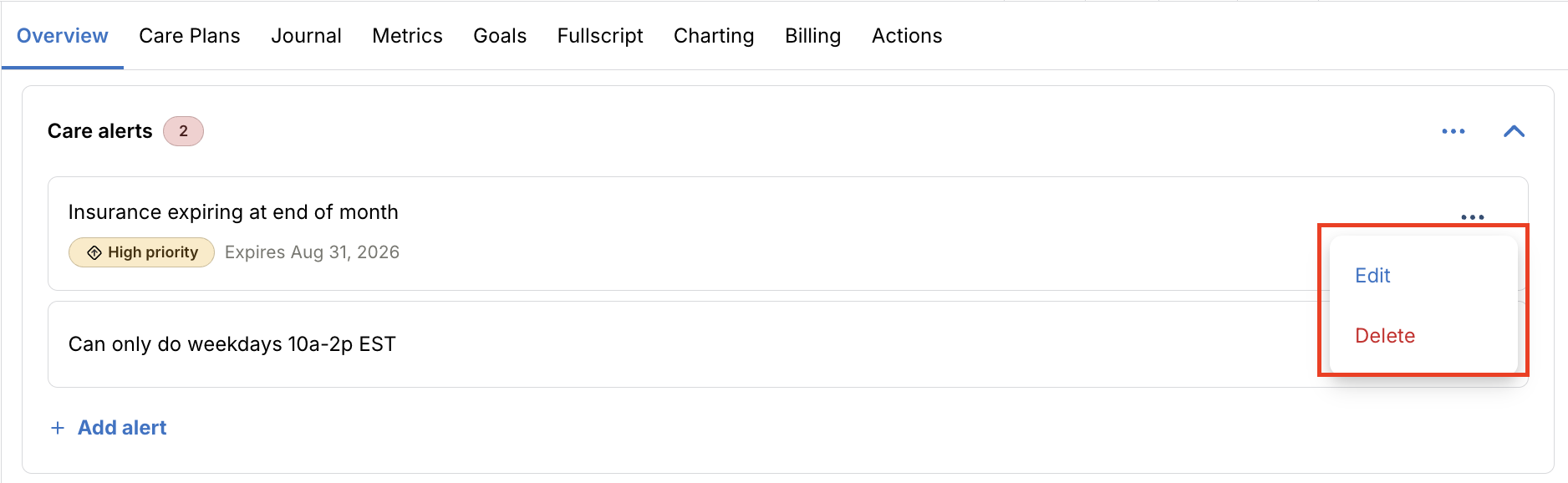Screen dimensions: 1568x483
Task: Switch to the Care Plans tab
Action: click(x=190, y=36)
